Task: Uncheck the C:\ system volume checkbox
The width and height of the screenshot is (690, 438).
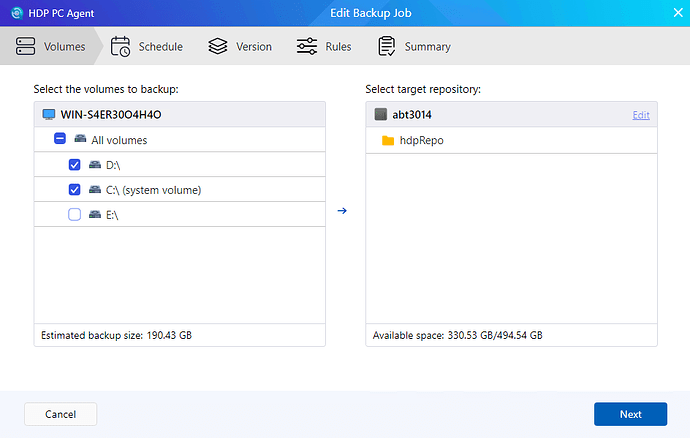Action: pyautogui.click(x=74, y=190)
